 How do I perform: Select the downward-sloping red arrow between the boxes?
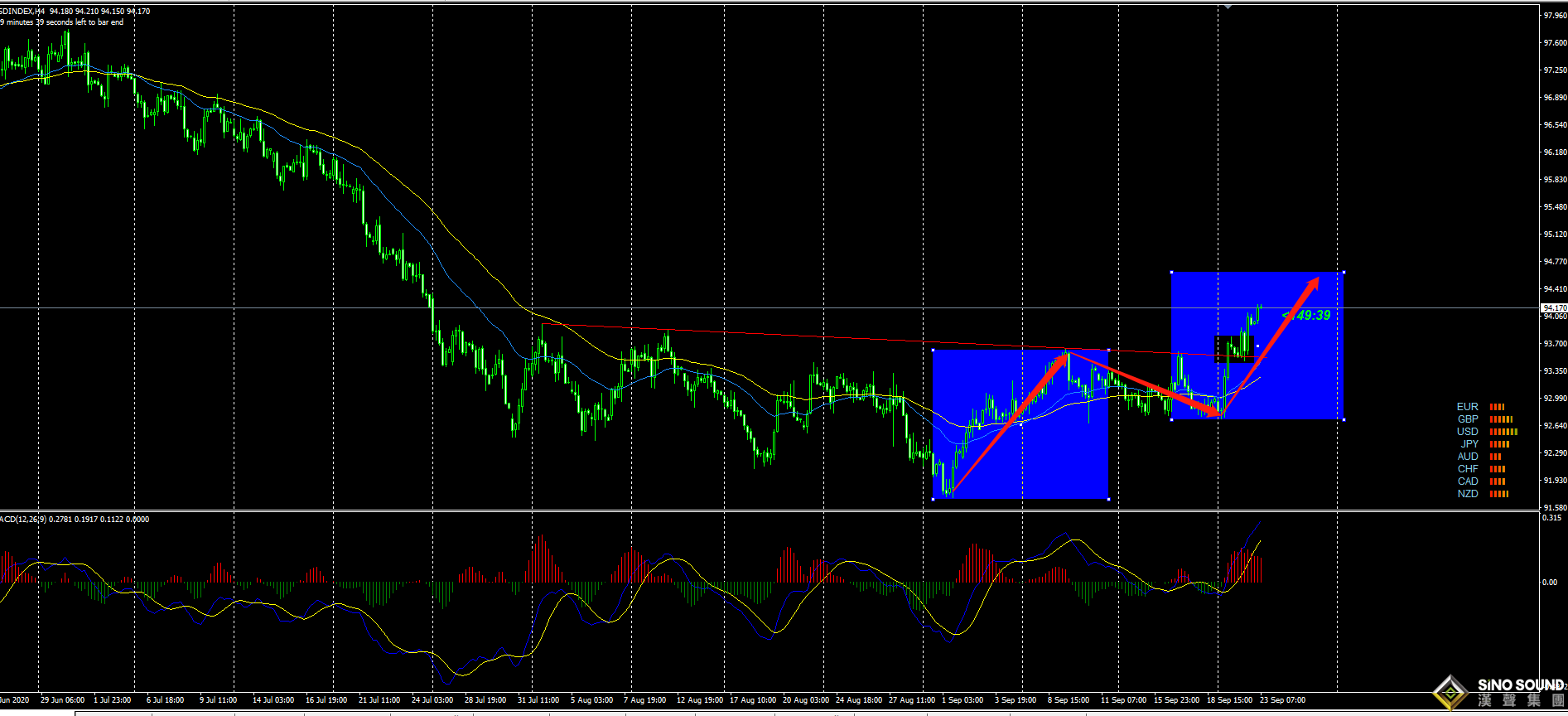[x=1143, y=384]
